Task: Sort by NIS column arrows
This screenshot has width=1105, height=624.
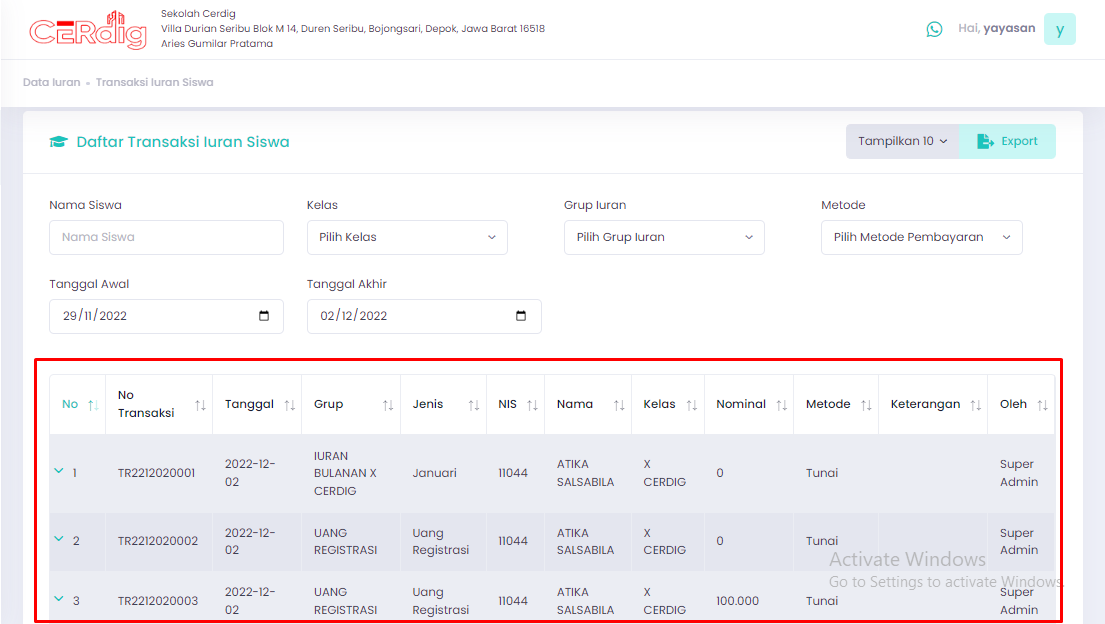Action: (532, 405)
